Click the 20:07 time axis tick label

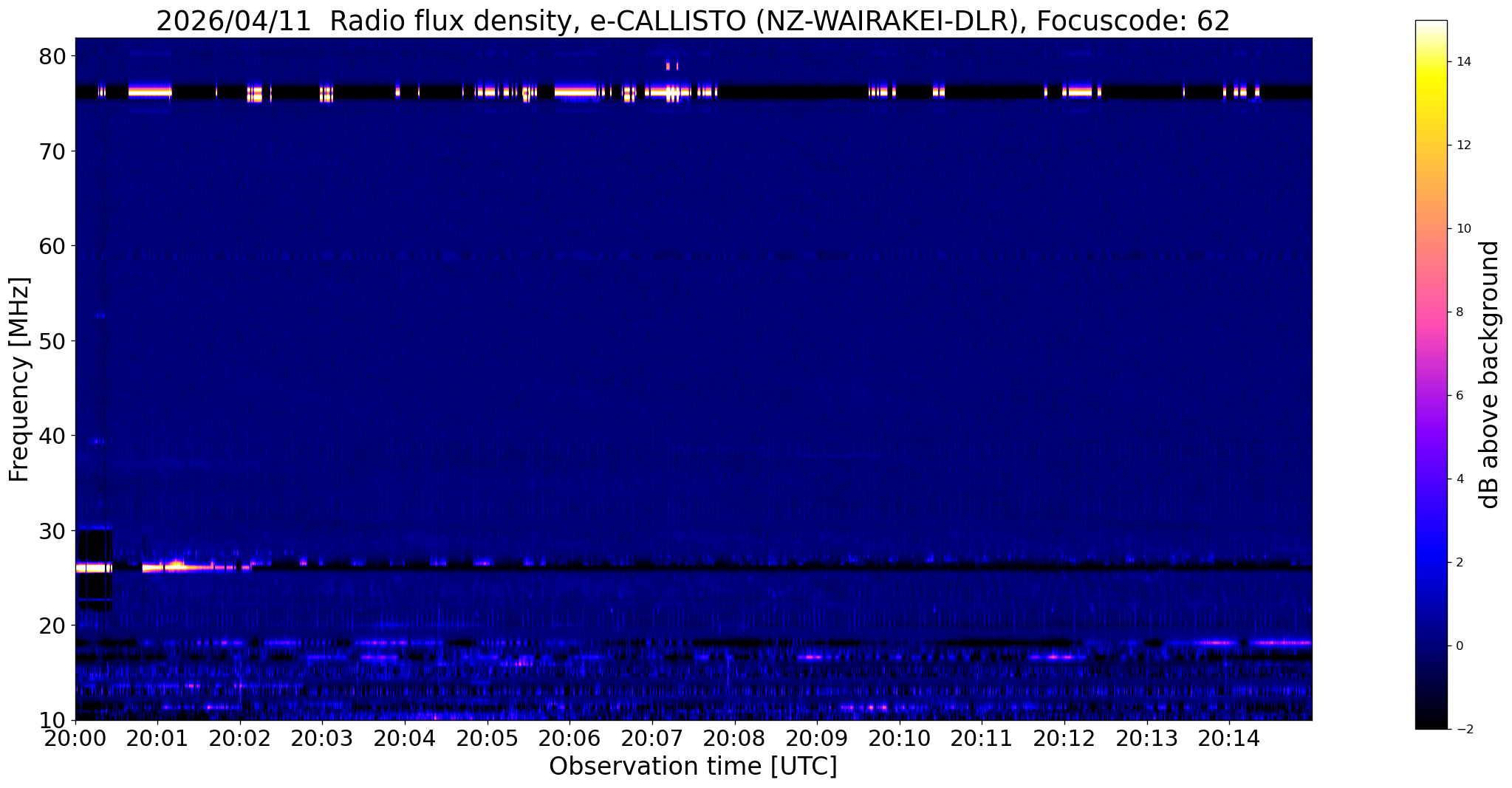coord(651,739)
